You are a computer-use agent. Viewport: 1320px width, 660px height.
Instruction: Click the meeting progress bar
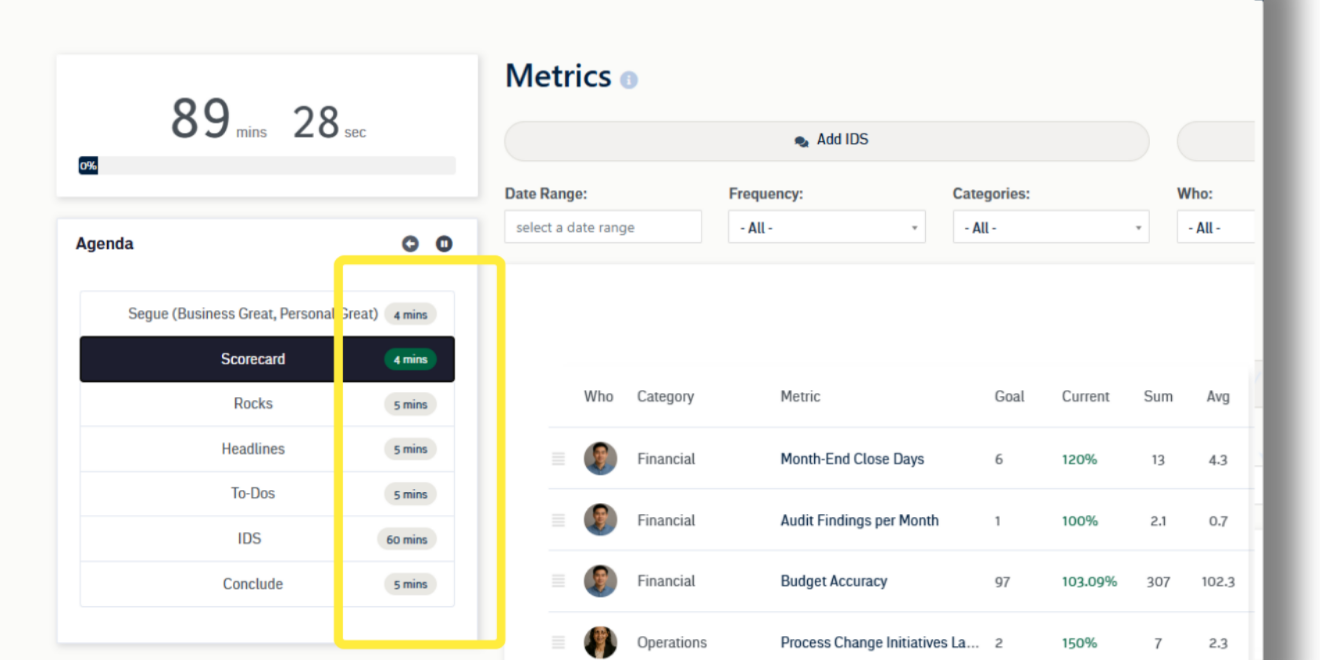tap(267, 166)
